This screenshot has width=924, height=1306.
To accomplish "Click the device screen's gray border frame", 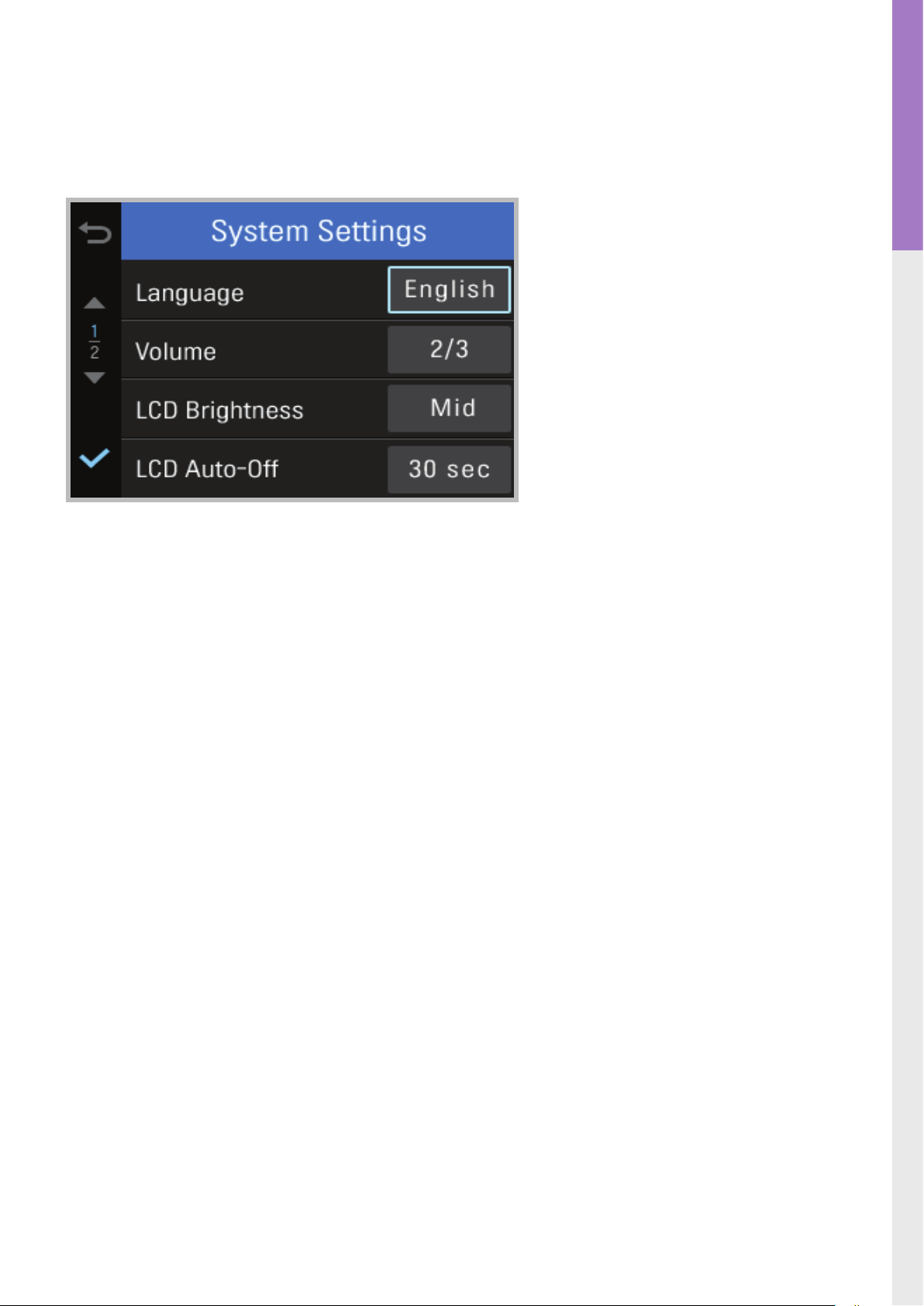I will [292, 500].
